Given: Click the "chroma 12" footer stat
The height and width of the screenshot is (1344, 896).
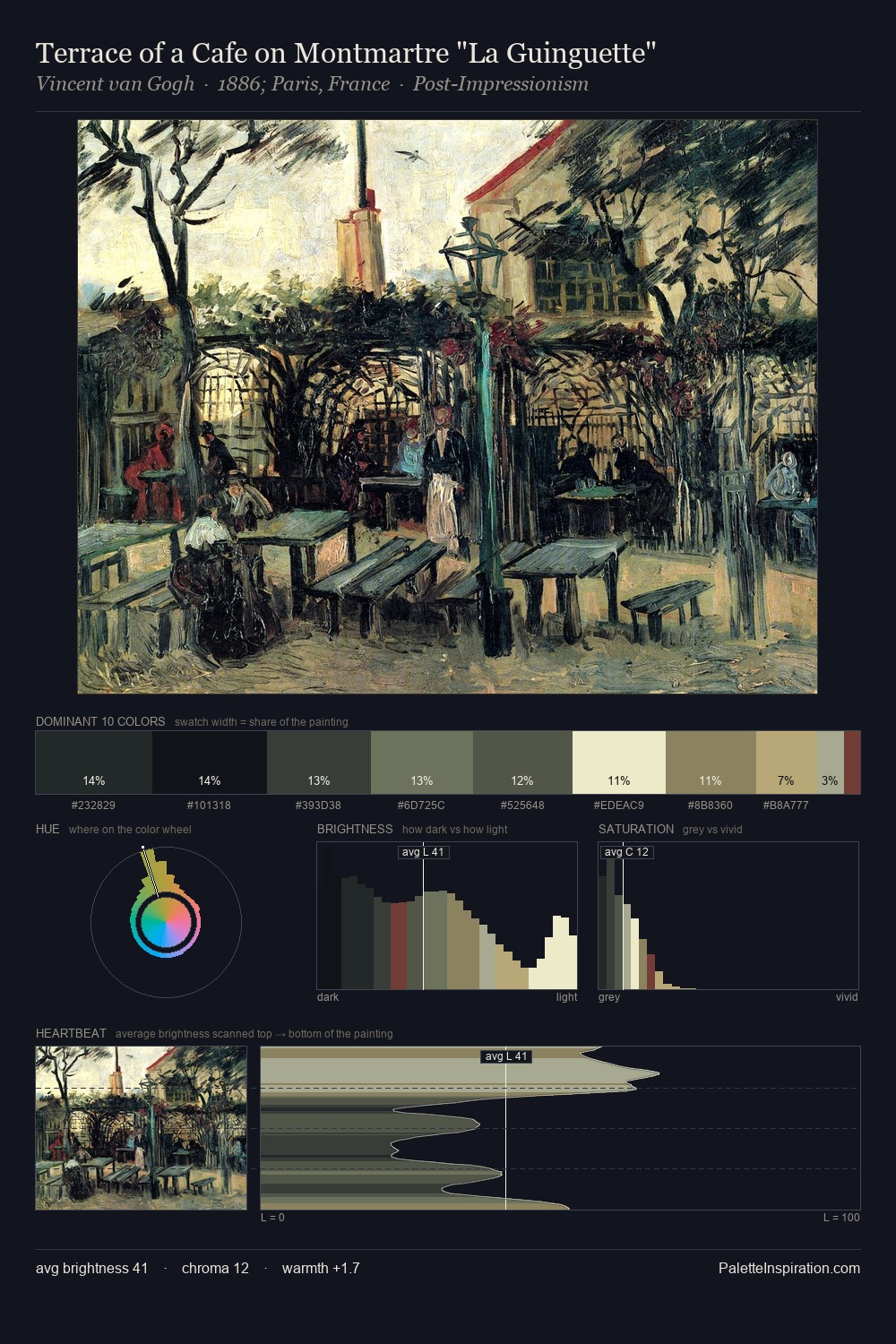Looking at the screenshot, I should click(x=215, y=1269).
